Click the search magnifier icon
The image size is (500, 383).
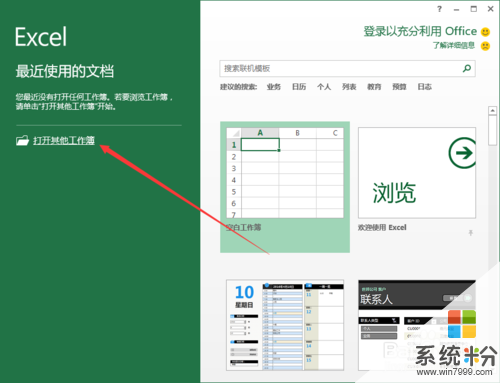(x=467, y=68)
